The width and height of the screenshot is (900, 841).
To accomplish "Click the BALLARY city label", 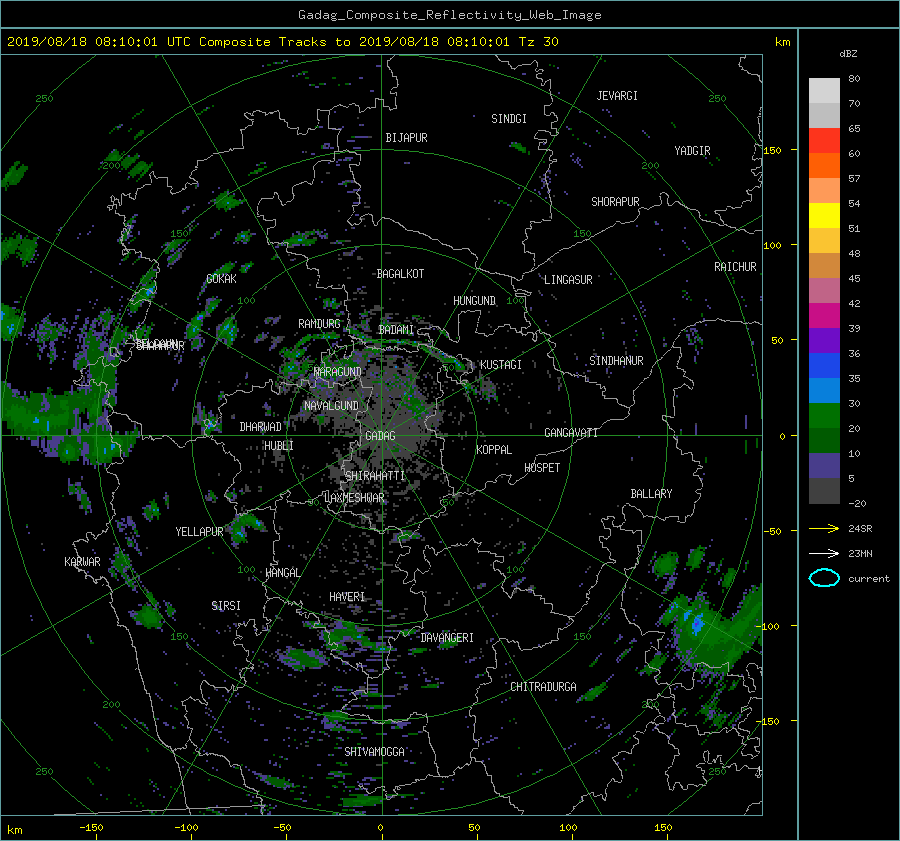I will [651, 494].
